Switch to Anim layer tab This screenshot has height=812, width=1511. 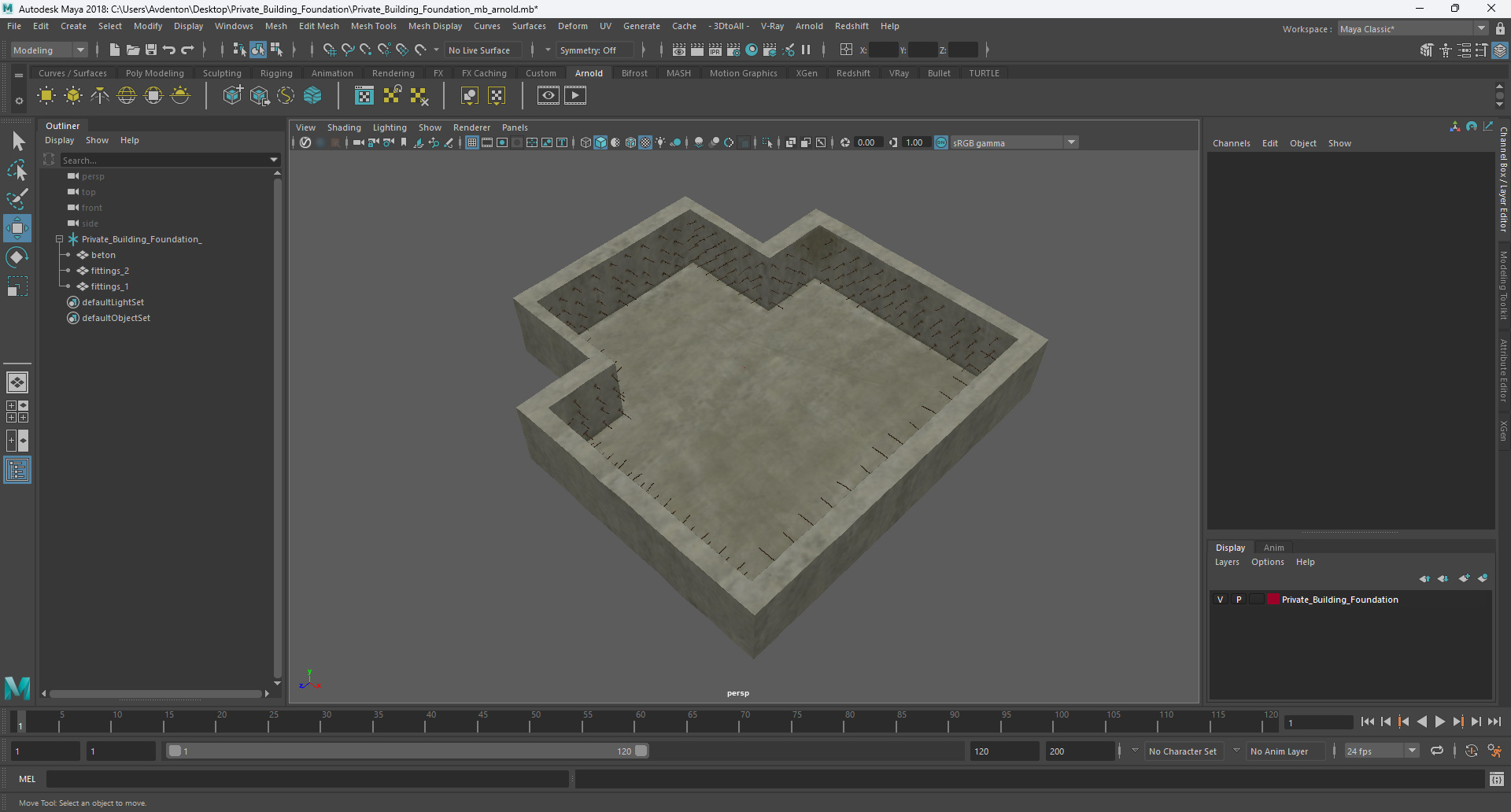[x=1273, y=548]
